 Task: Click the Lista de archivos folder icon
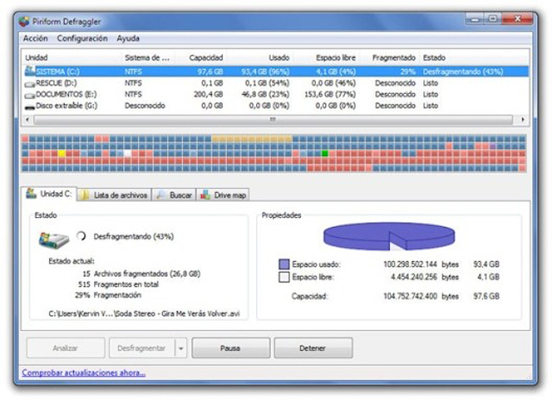coord(84,195)
